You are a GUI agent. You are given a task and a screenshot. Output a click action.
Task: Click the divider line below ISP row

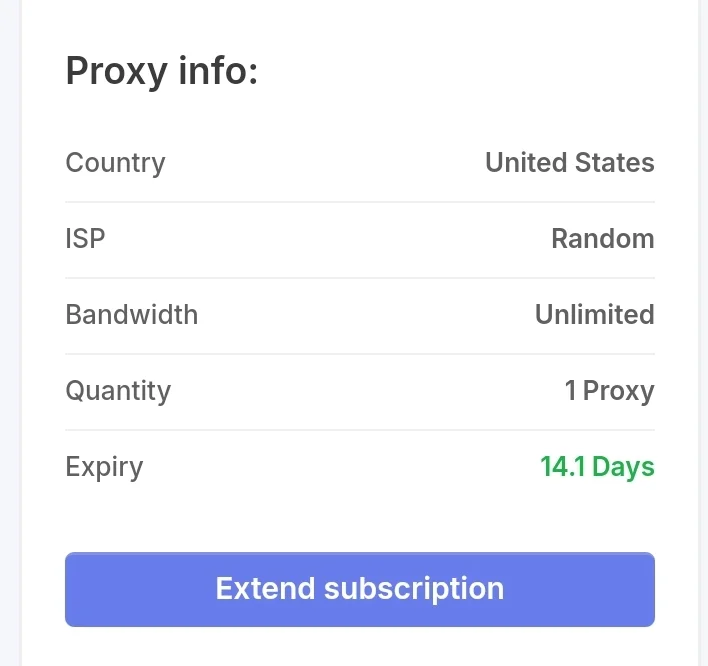(x=360, y=278)
